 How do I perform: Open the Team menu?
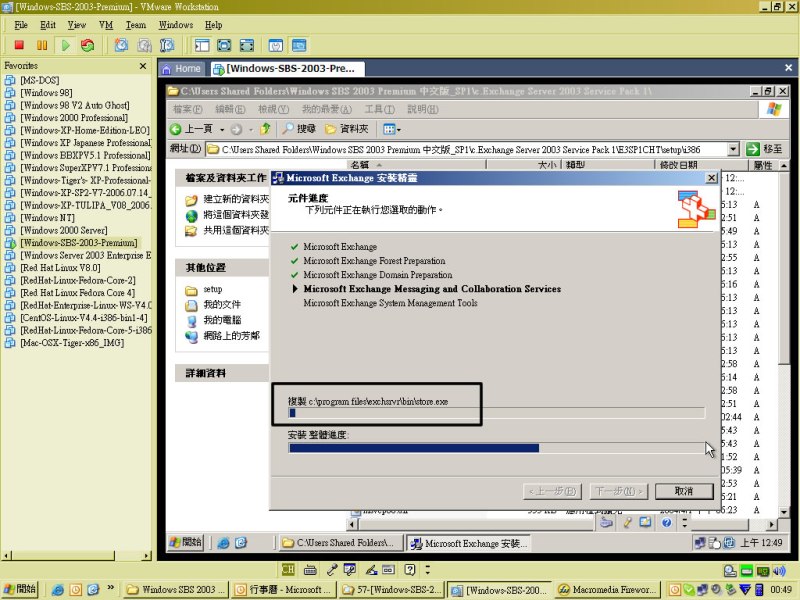136,25
